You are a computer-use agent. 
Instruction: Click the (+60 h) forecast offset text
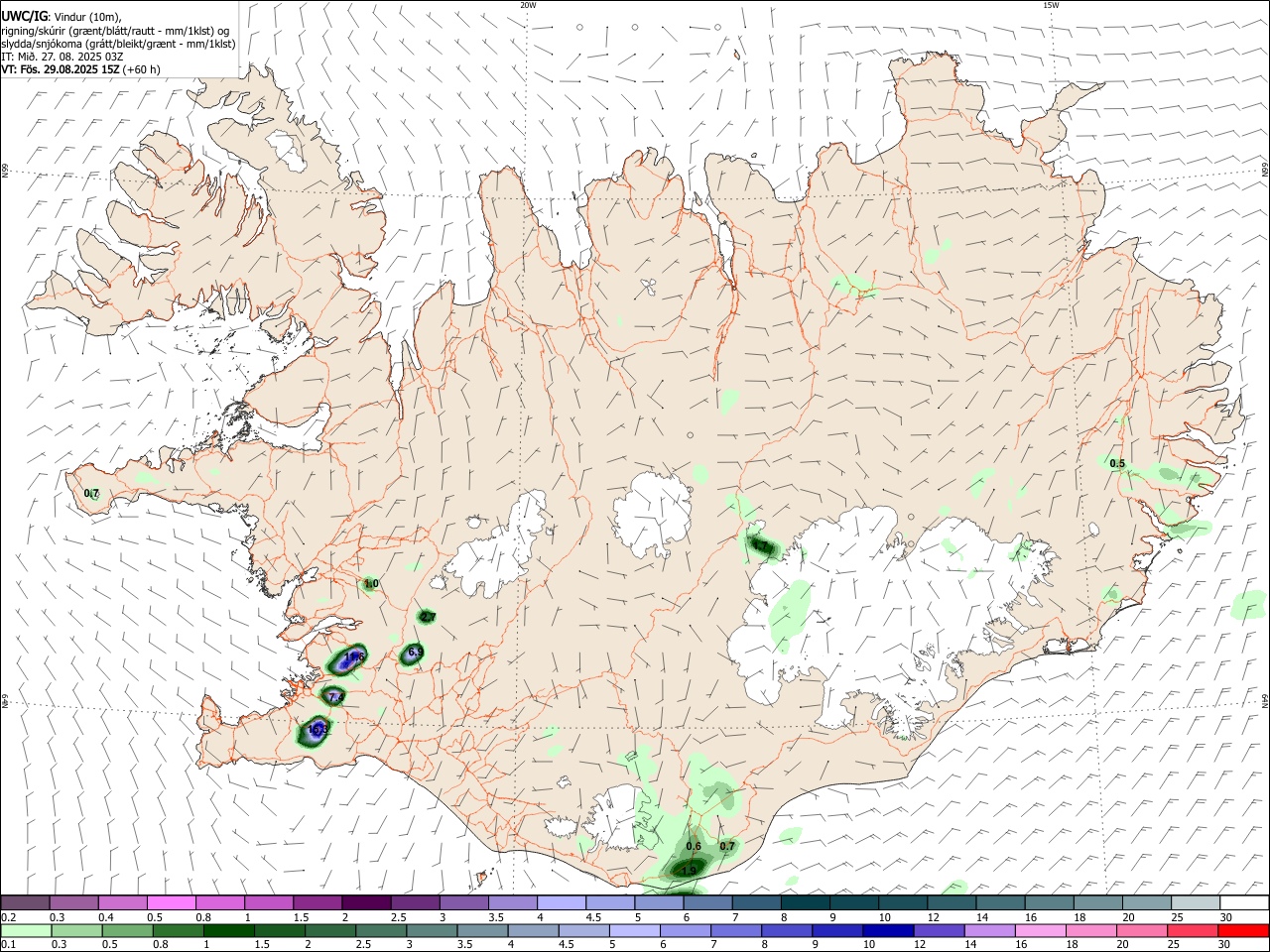click(142, 69)
